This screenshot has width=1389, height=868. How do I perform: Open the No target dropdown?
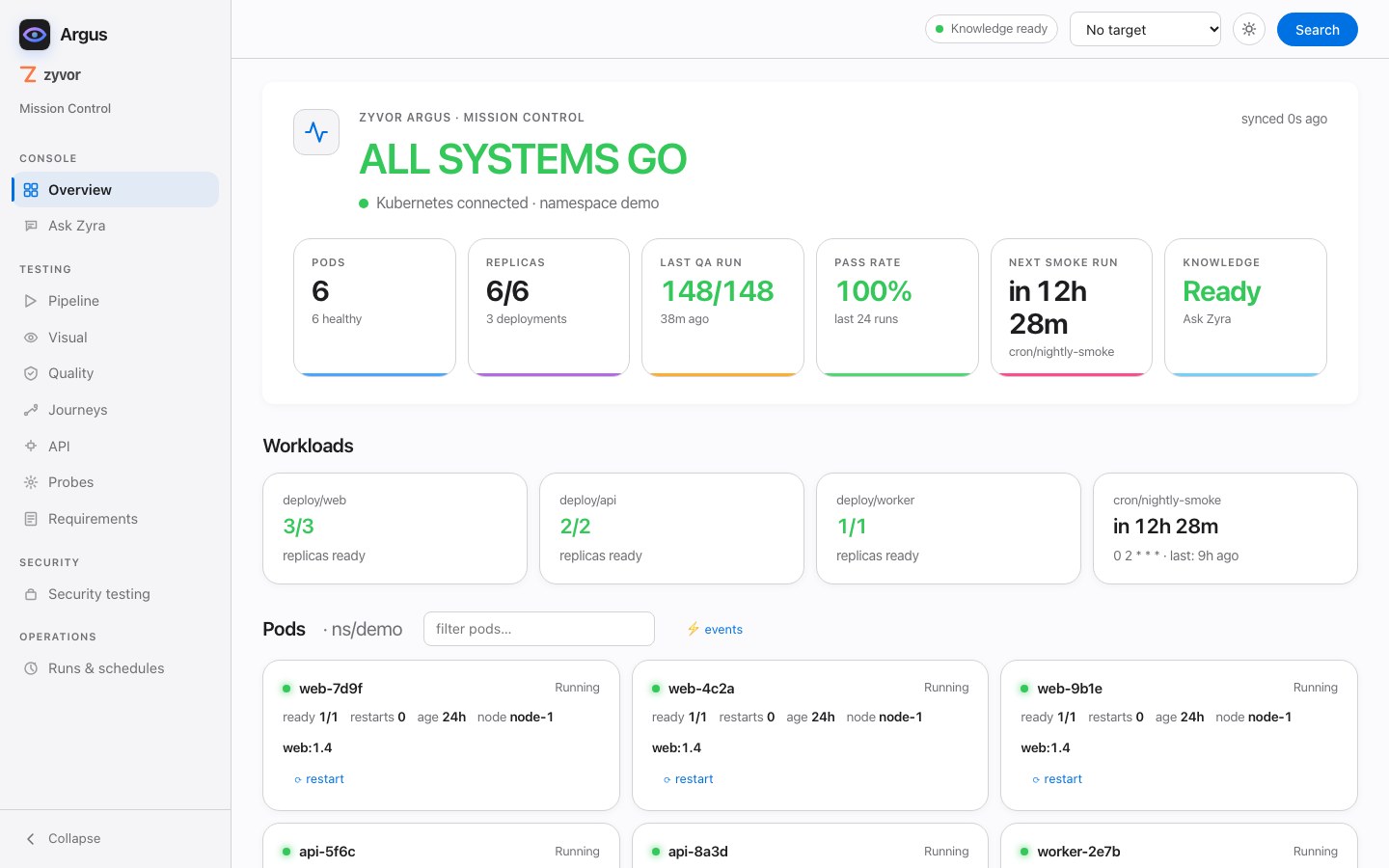(x=1145, y=29)
